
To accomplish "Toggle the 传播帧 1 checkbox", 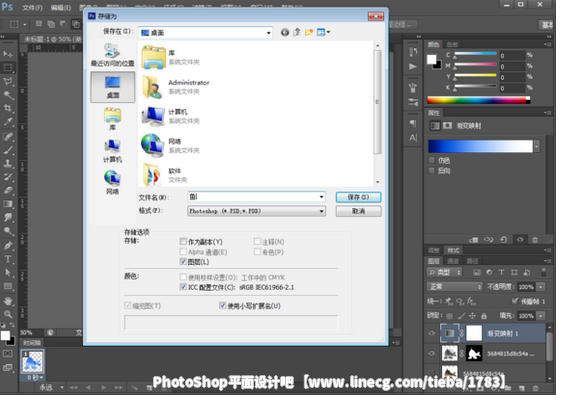I will coord(515,301).
